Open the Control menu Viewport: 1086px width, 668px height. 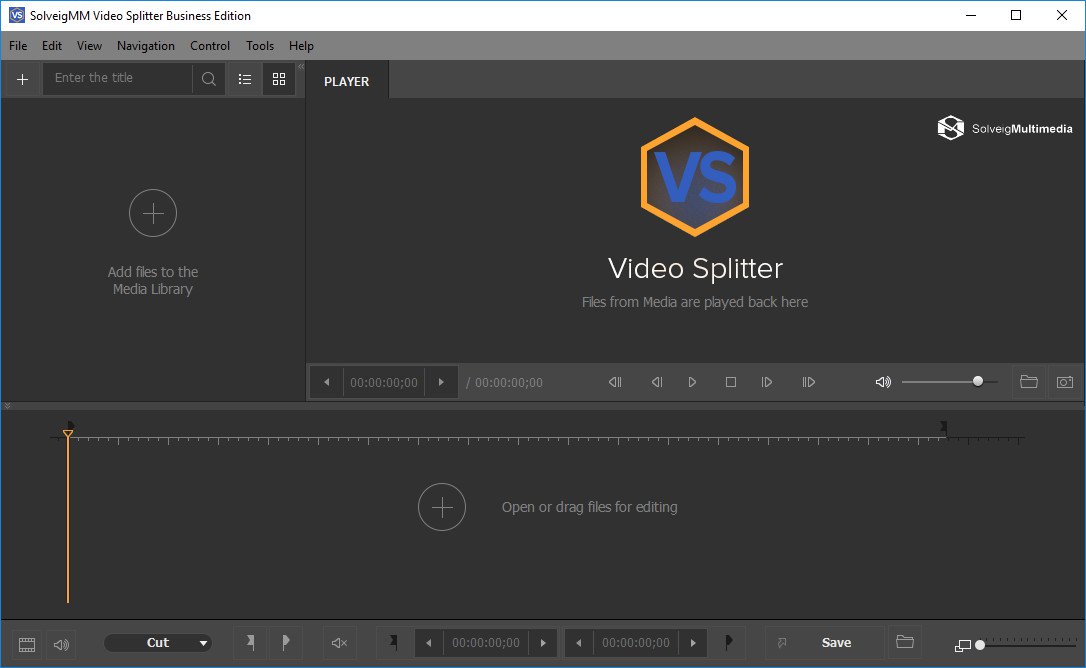click(x=210, y=46)
